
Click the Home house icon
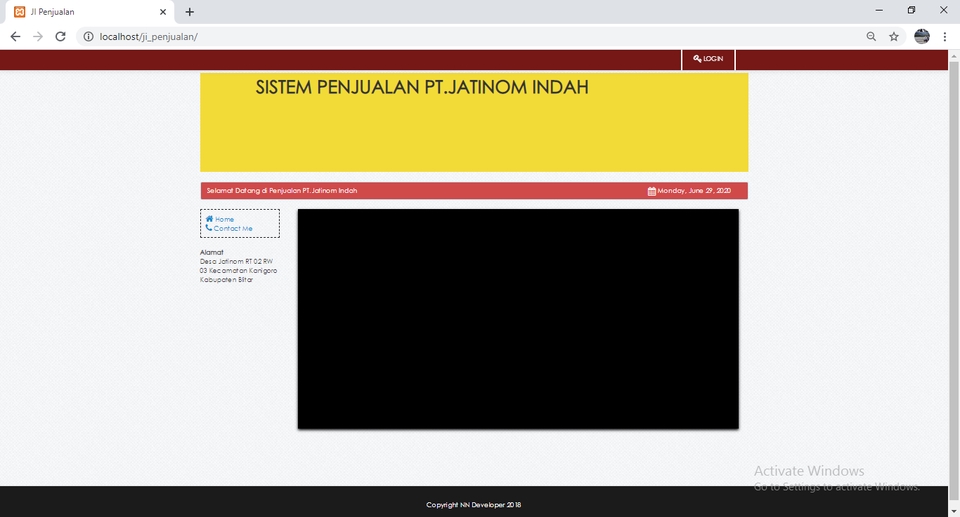point(209,219)
